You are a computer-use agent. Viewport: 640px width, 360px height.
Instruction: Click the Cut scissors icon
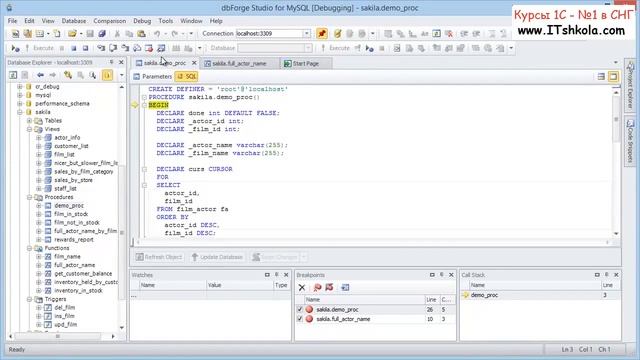point(117,34)
